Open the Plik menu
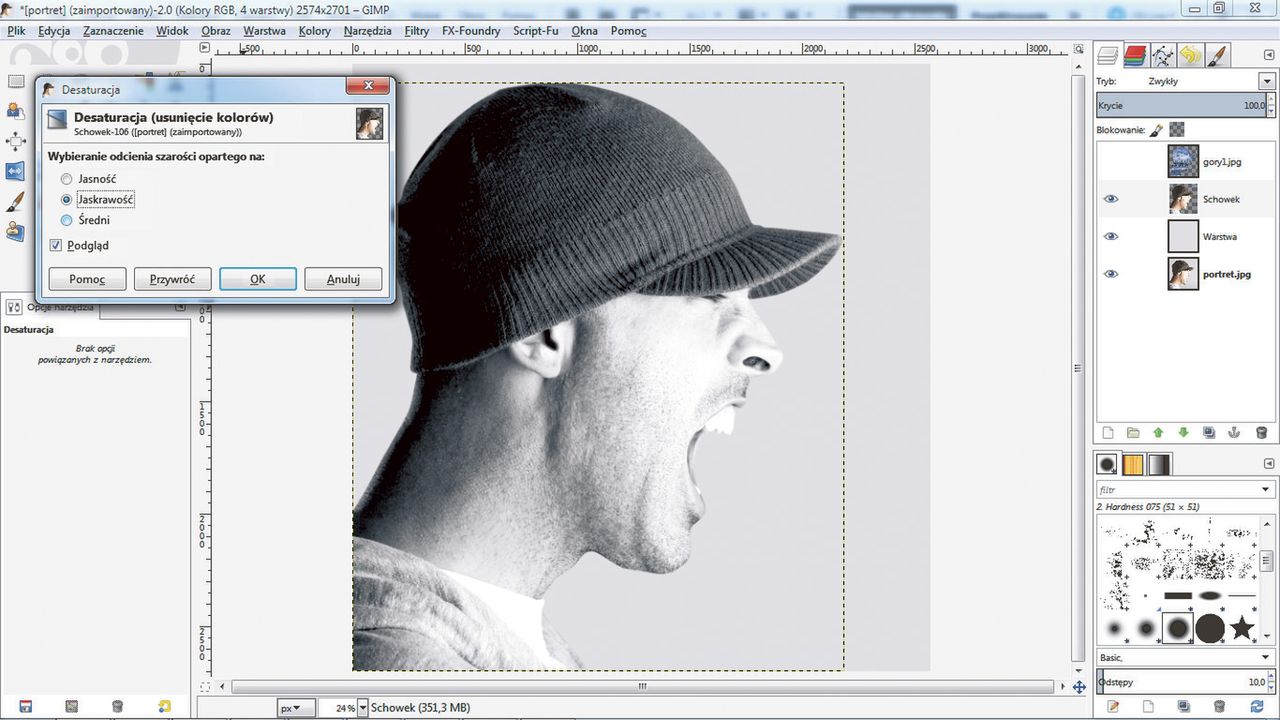This screenshot has height=720, width=1280. coord(17,31)
